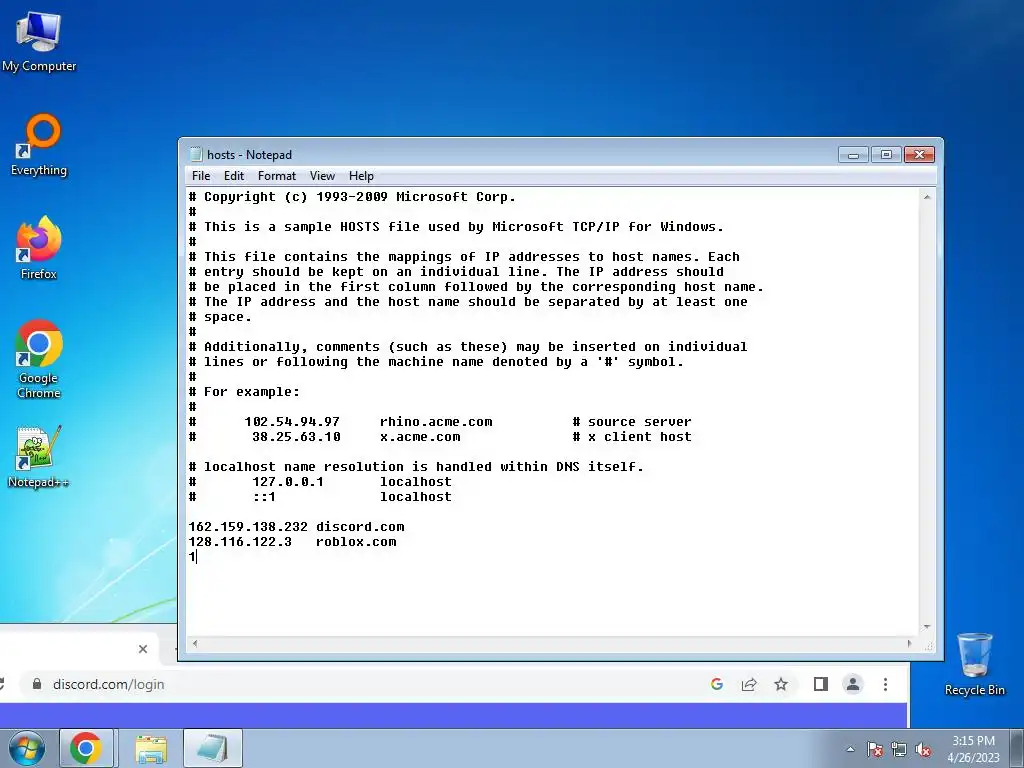Click the vertical scrollbar down arrow in Notepad

(927, 627)
